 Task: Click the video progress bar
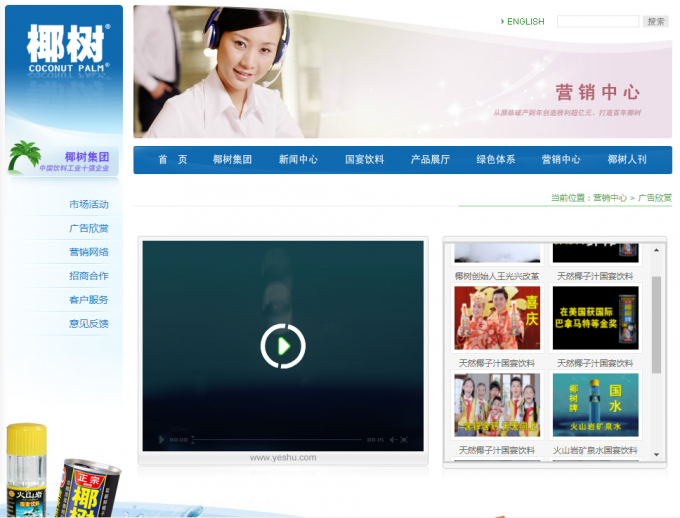pyautogui.click(x=278, y=439)
